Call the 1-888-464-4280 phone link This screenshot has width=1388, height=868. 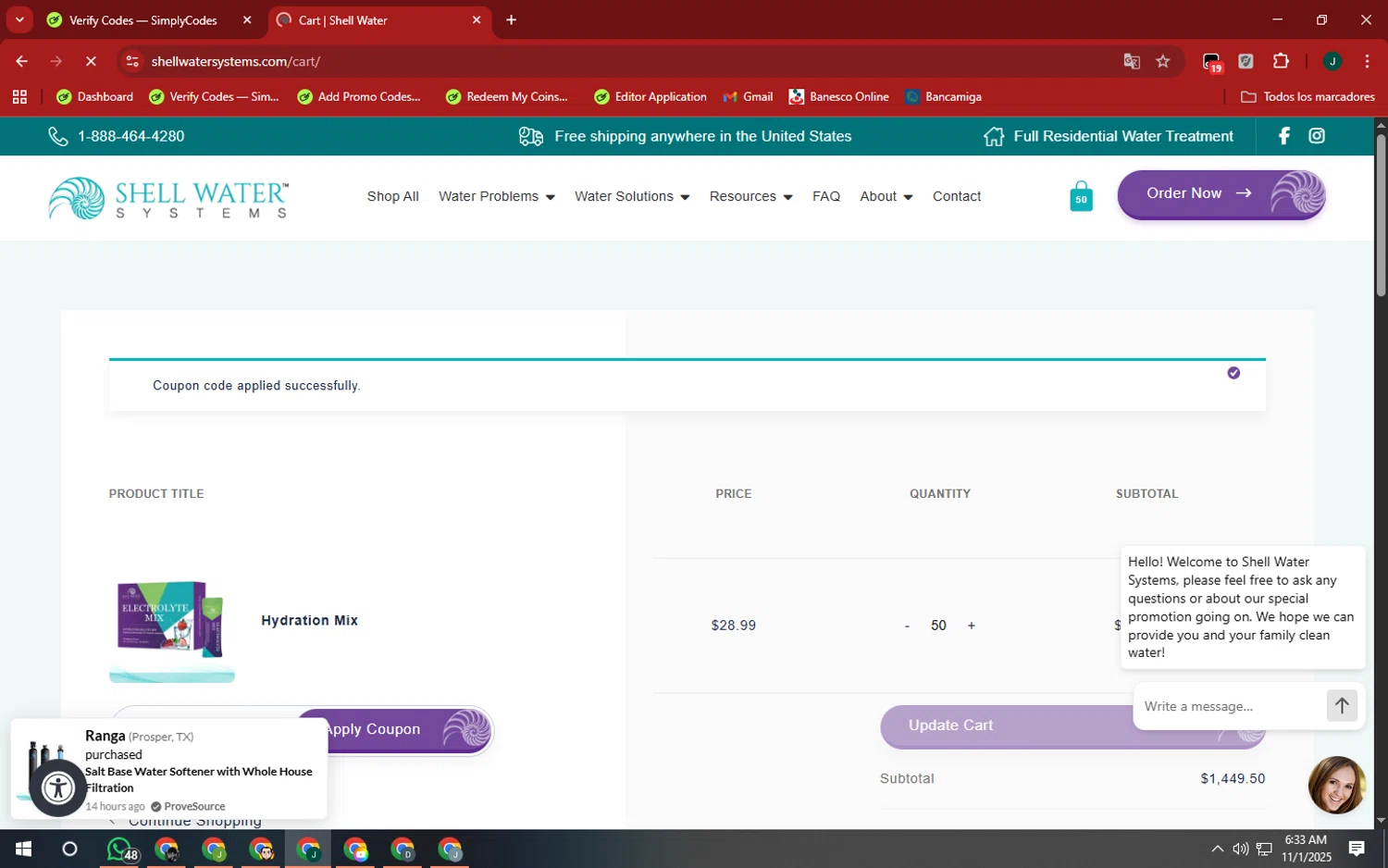(x=130, y=136)
